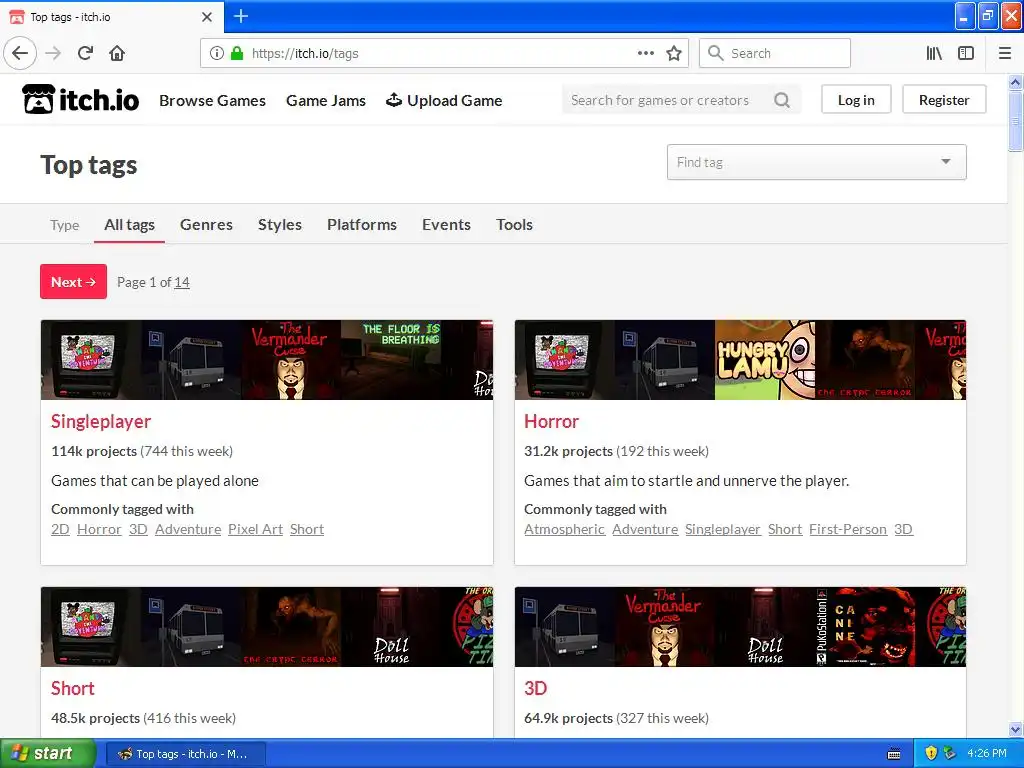Click the keyboard icon in system tray
This screenshot has width=1024, height=768.
tap(894, 754)
